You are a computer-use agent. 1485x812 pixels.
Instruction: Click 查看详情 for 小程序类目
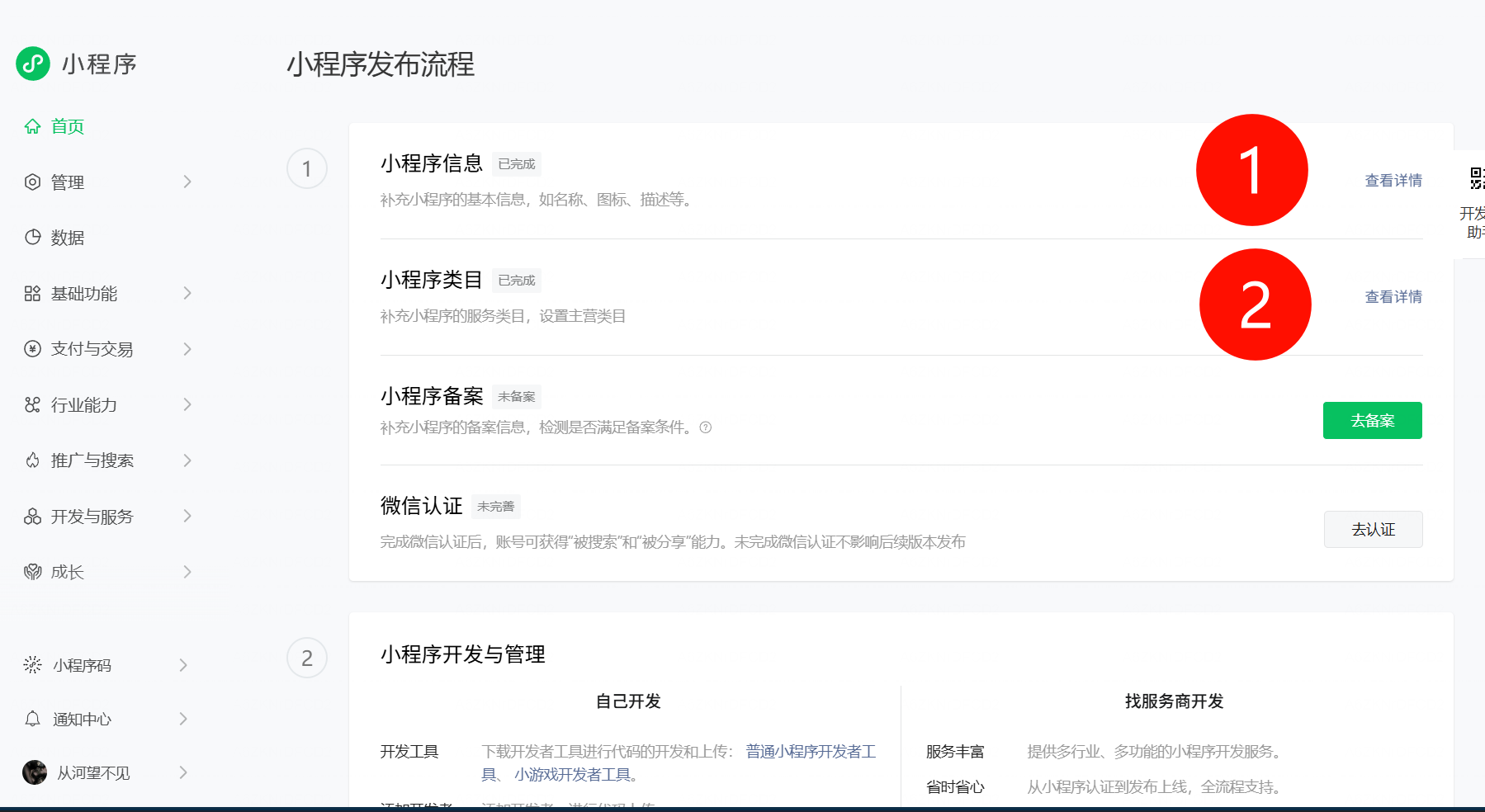(1393, 297)
